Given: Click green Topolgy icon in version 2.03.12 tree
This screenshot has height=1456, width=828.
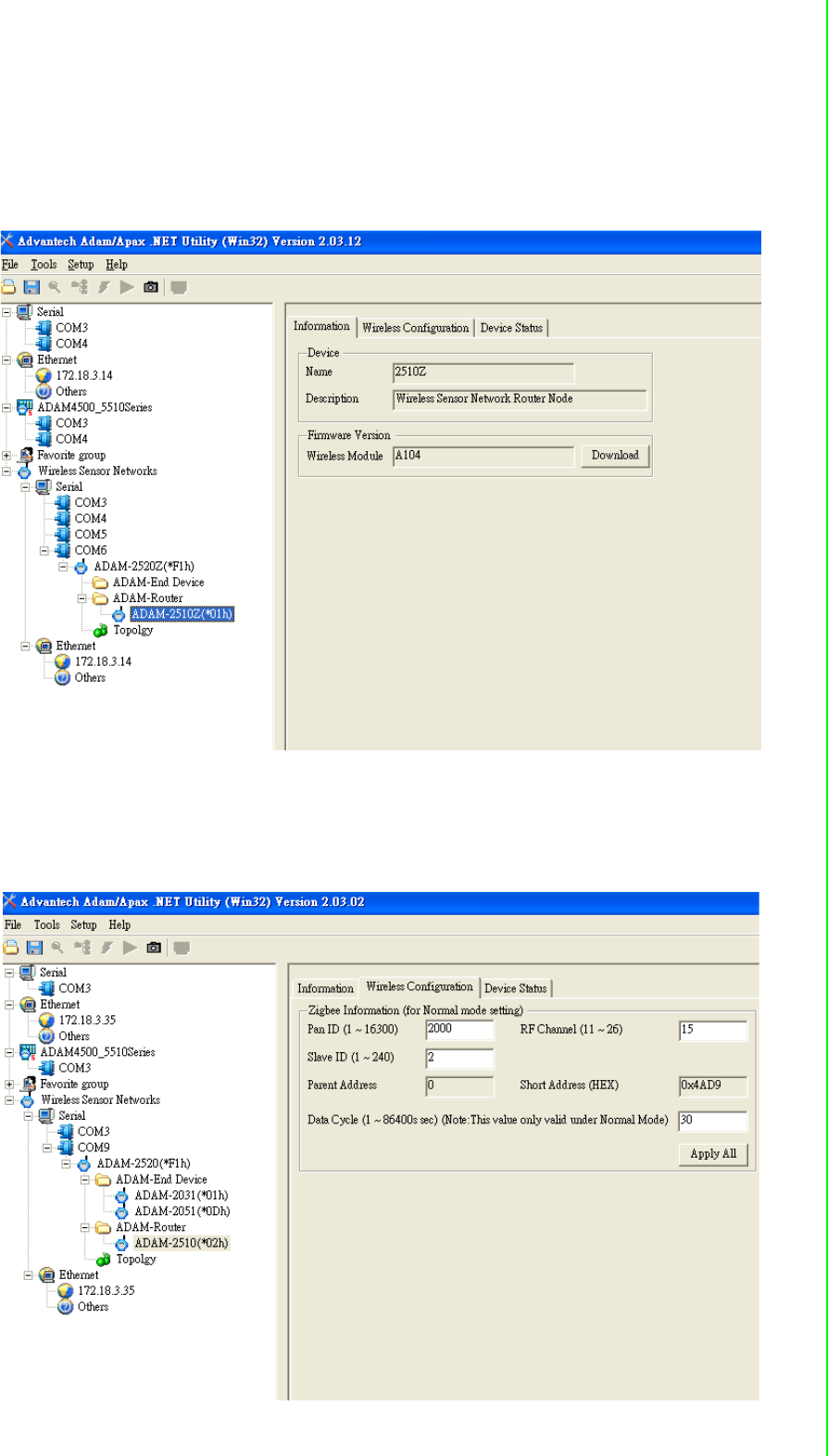Looking at the screenshot, I should 100,631.
